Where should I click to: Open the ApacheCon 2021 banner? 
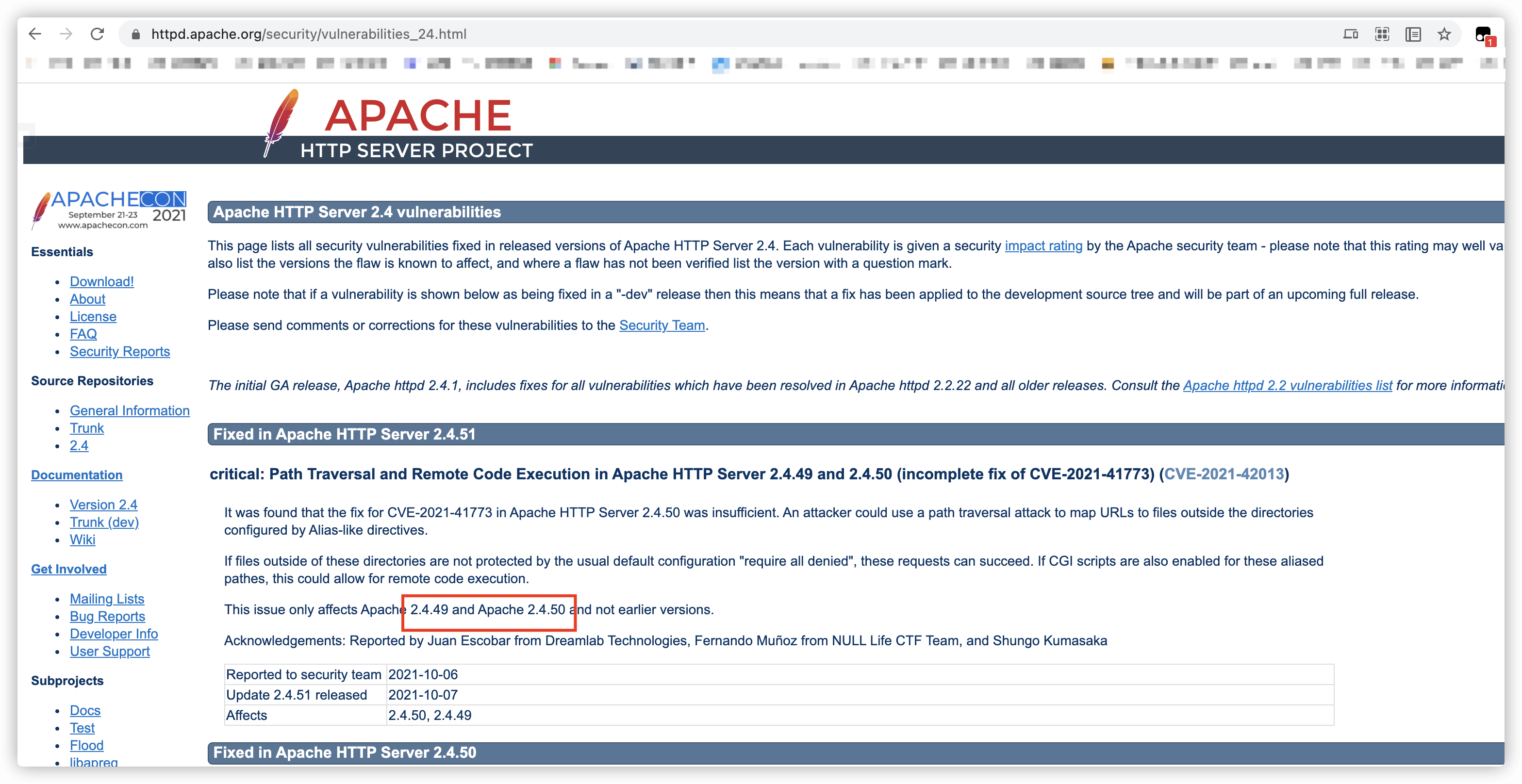(109, 209)
